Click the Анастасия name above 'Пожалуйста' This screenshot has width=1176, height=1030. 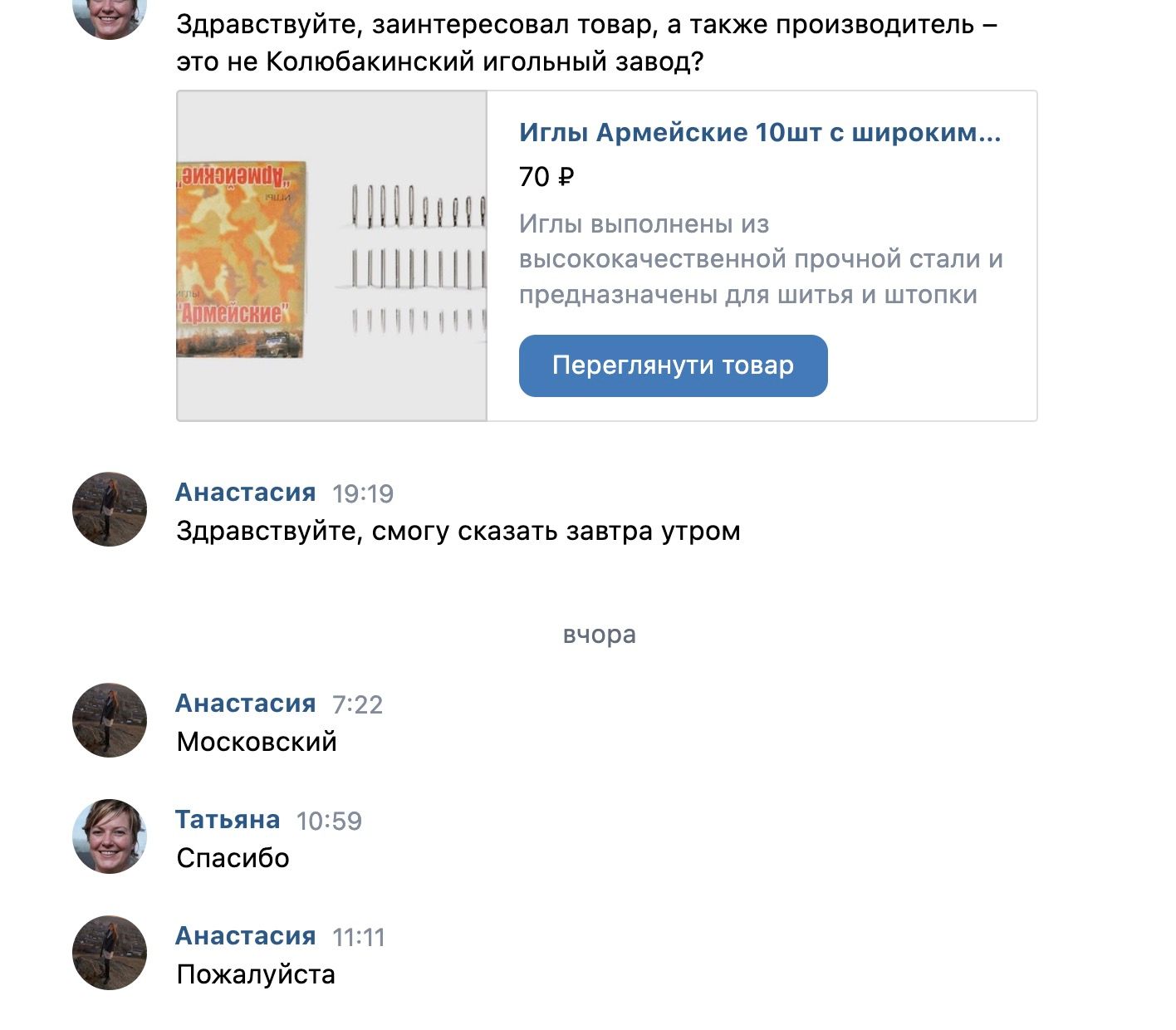pyautogui.click(x=246, y=935)
